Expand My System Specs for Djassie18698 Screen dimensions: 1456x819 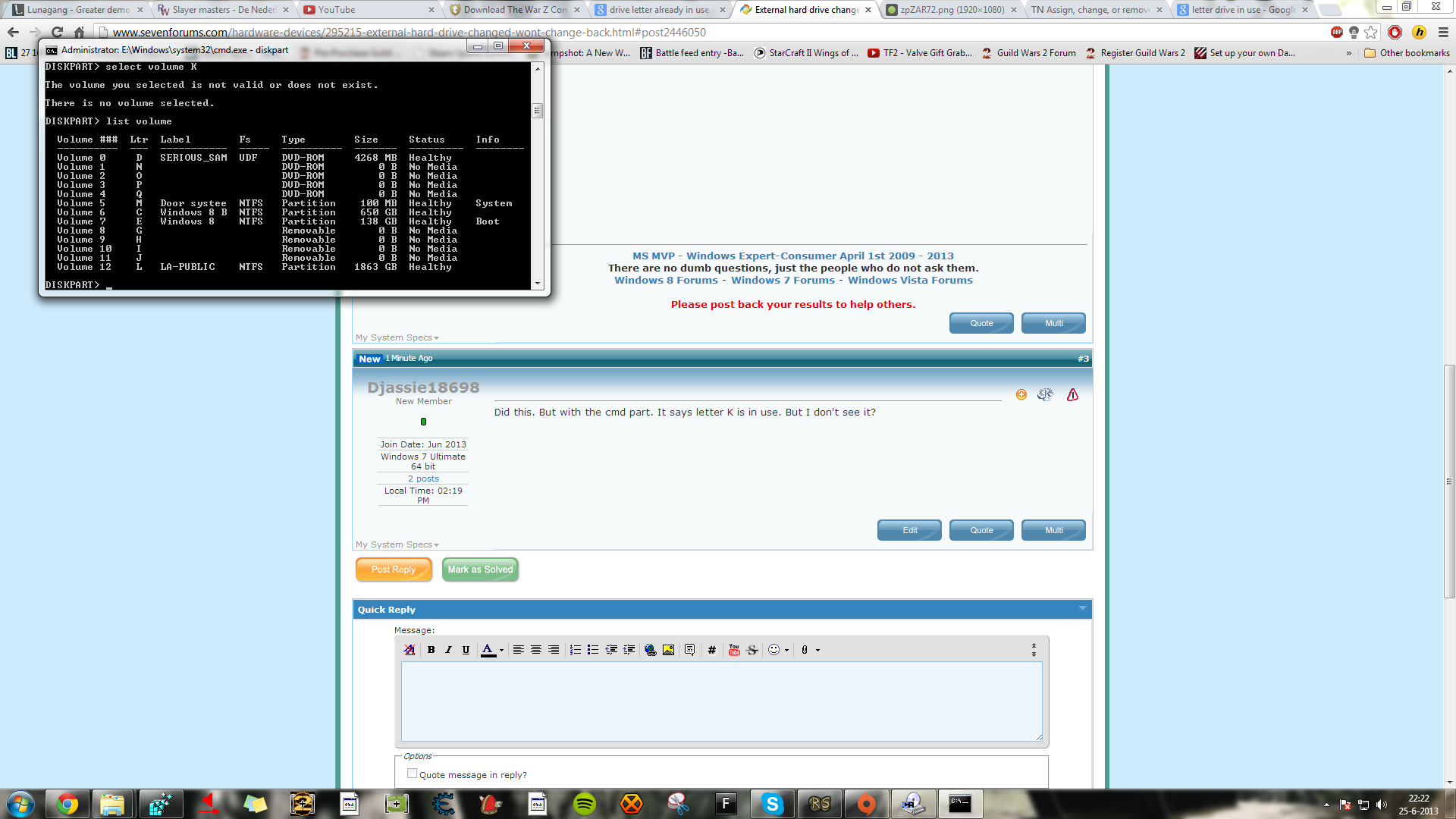click(397, 544)
